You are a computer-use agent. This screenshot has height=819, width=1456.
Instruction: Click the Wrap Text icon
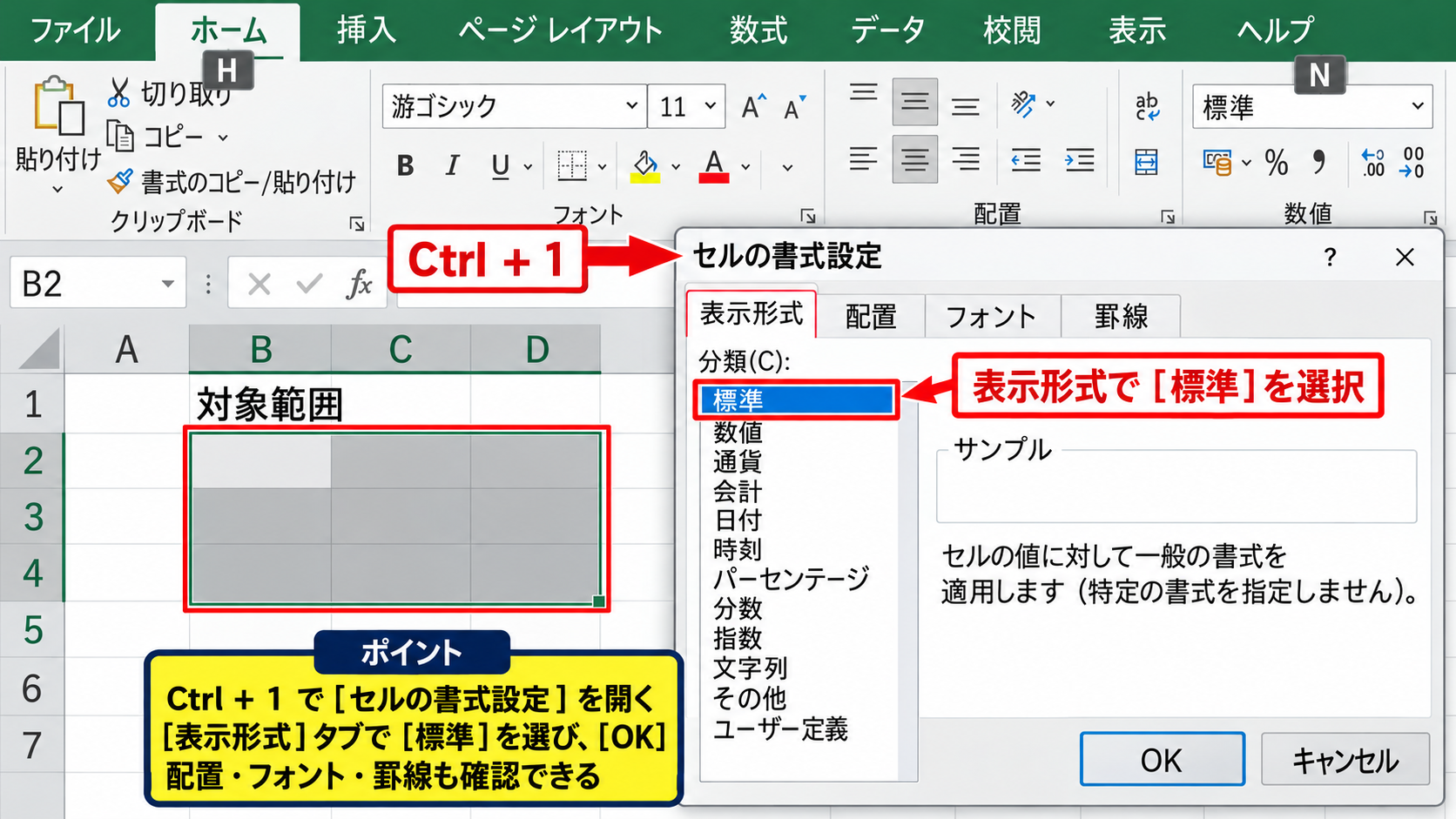click(x=1147, y=106)
